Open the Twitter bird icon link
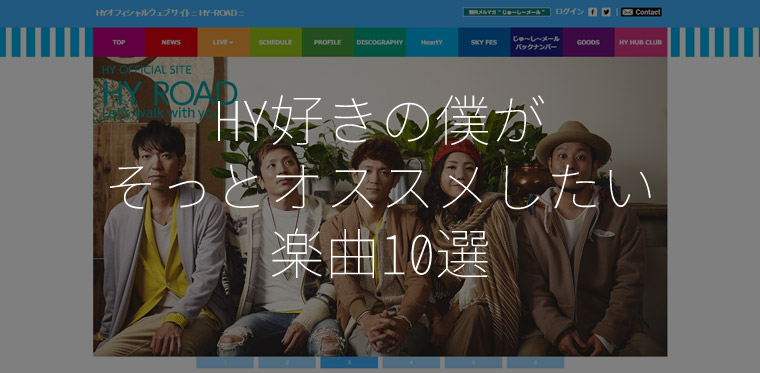This screenshot has width=760, height=373. pos(606,12)
